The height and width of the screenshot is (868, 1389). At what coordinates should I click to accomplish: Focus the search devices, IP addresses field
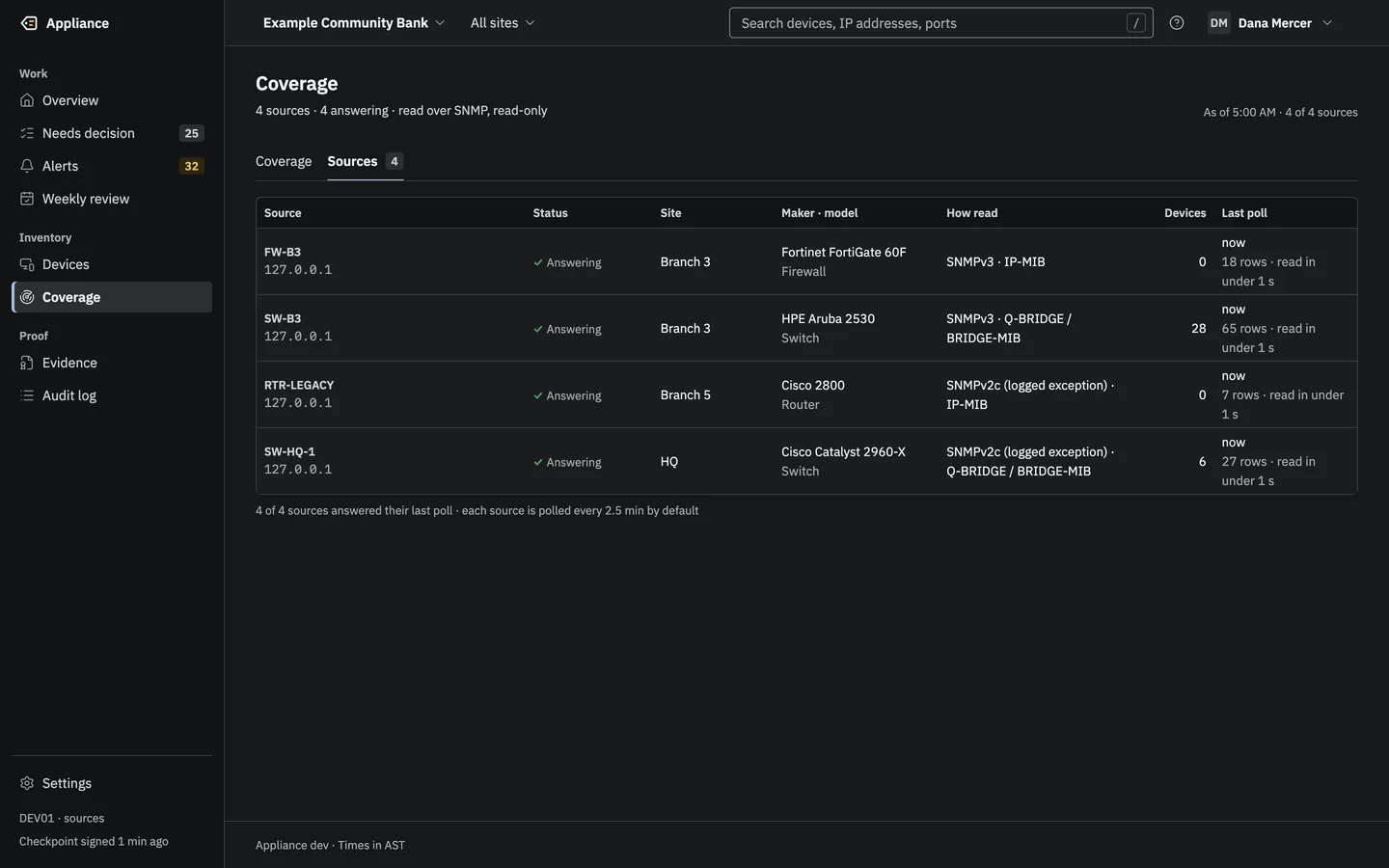tap(941, 23)
